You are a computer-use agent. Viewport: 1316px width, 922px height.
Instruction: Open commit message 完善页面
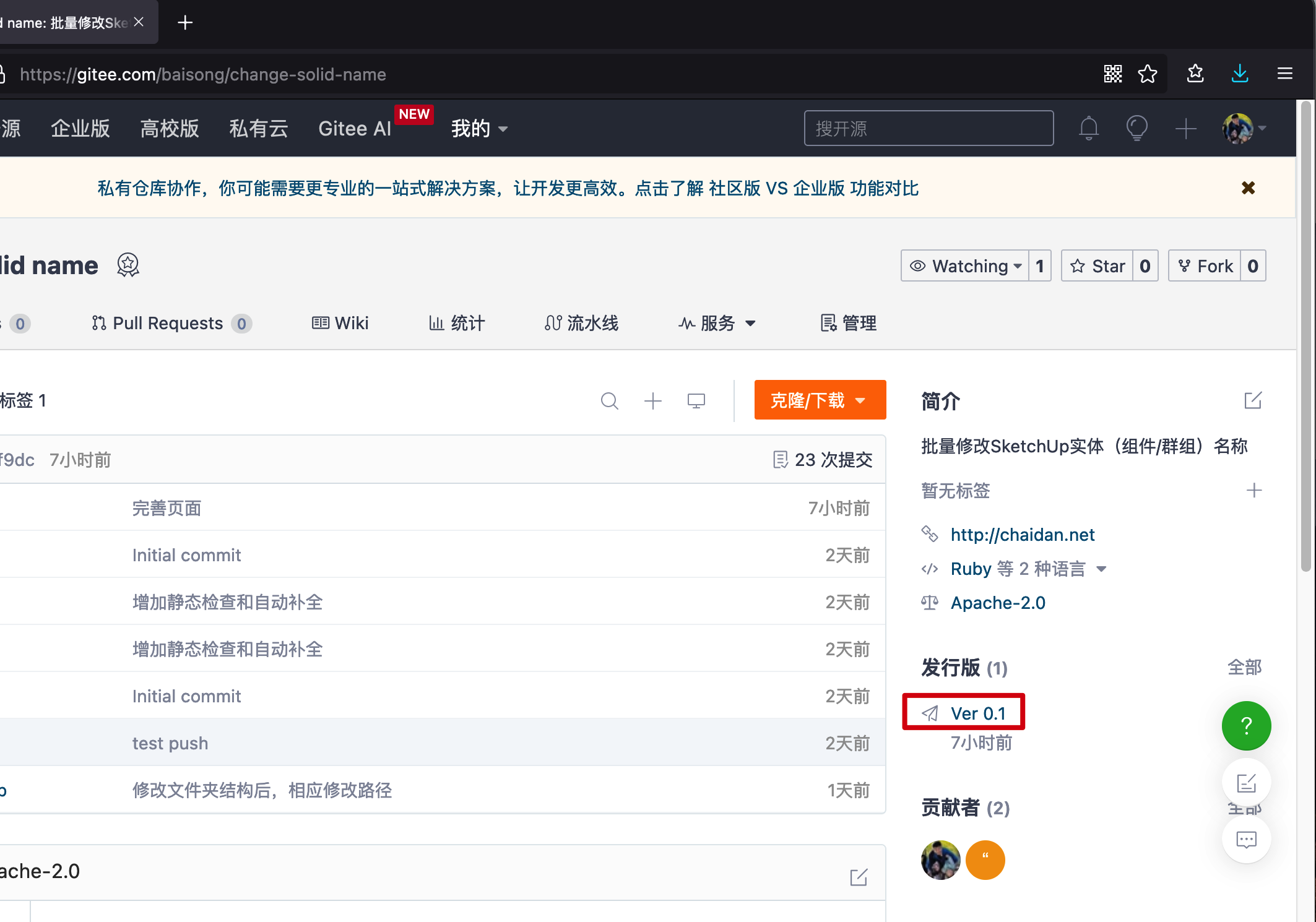tap(167, 508)
